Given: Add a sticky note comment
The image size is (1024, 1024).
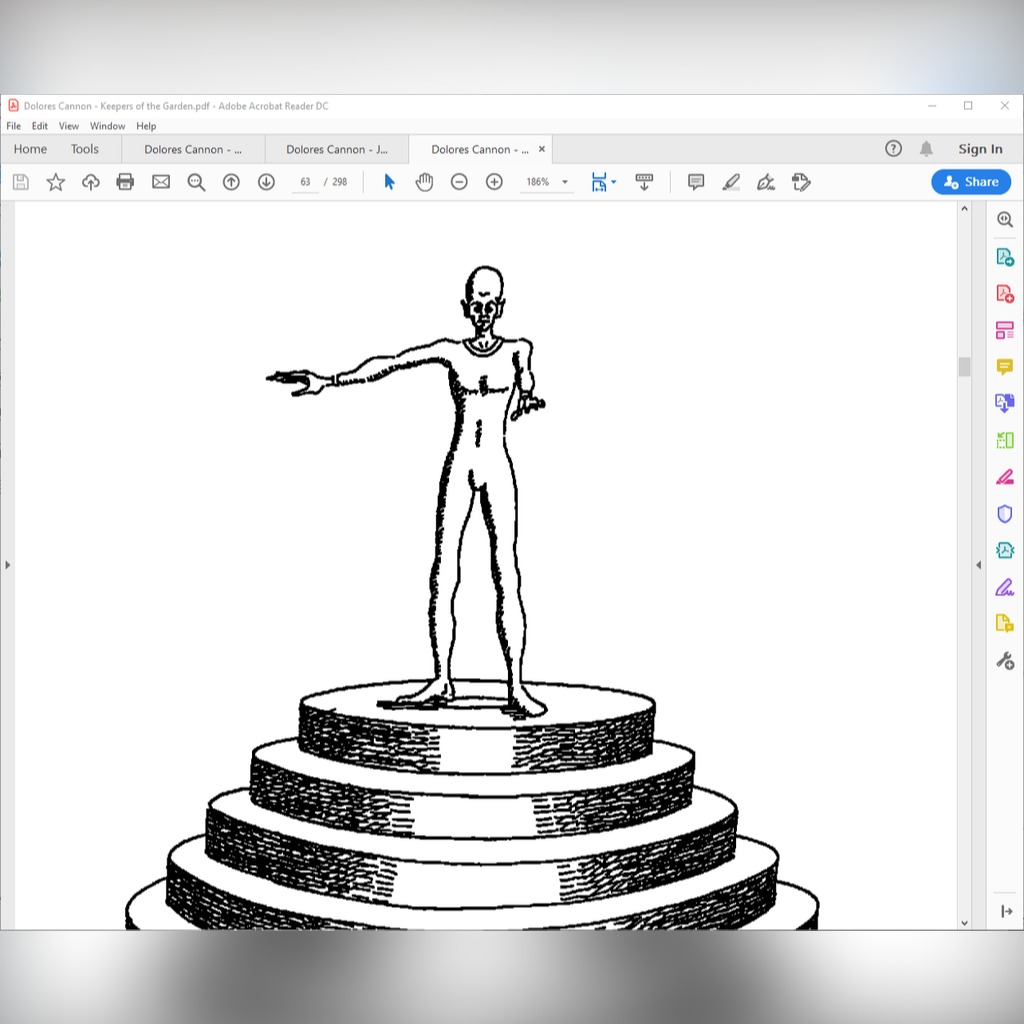Looking at the screenshot, I should pyautogui.click(x=696, y=182).
